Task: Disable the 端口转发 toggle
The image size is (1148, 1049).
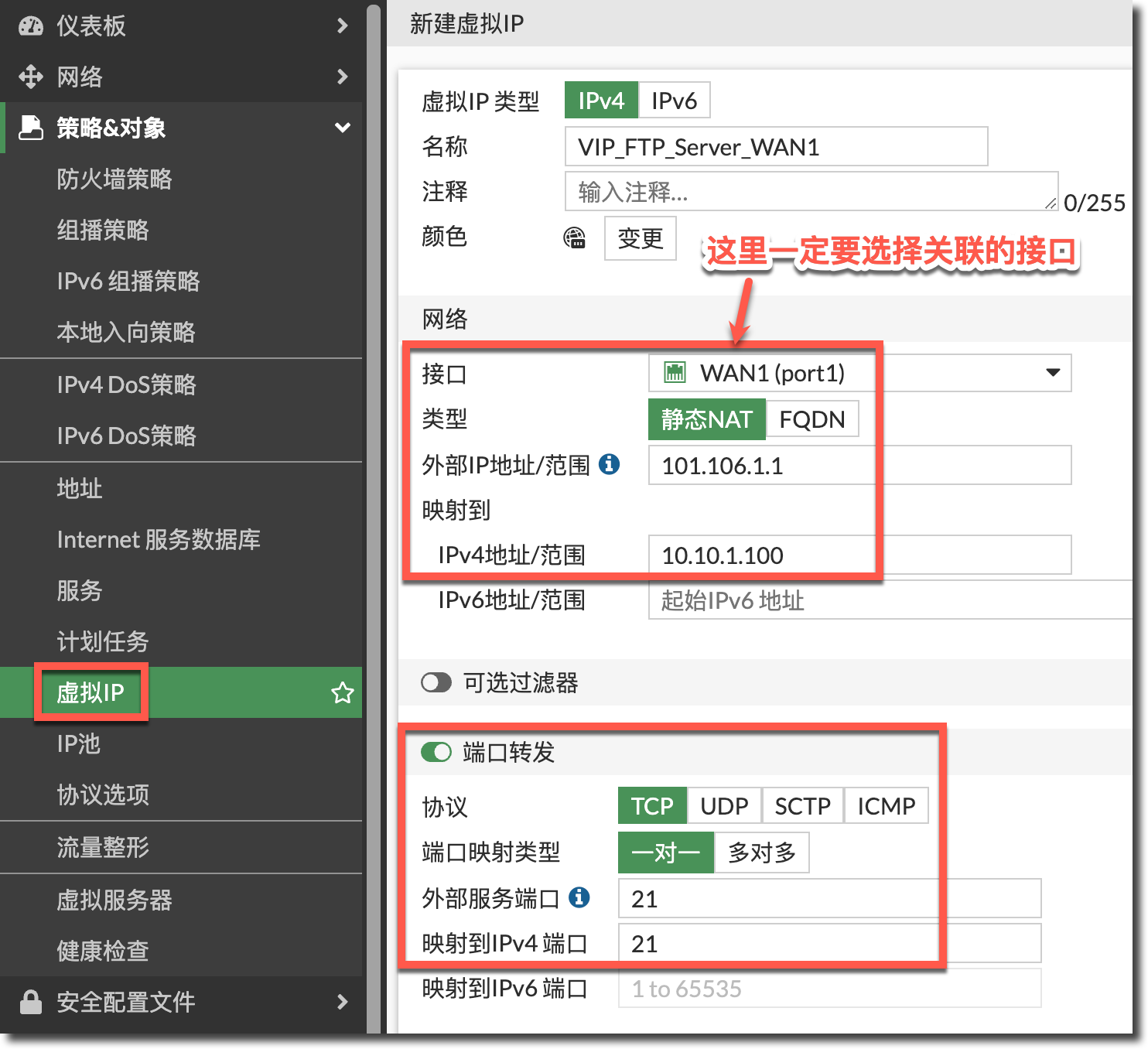Action: click(436, 752)
